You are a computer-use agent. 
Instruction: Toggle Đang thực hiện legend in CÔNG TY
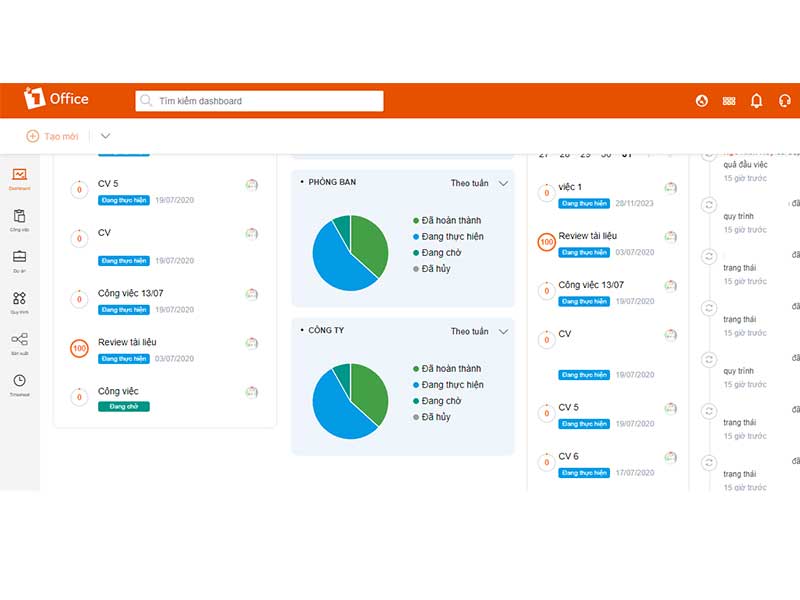(x=448, y=385)
